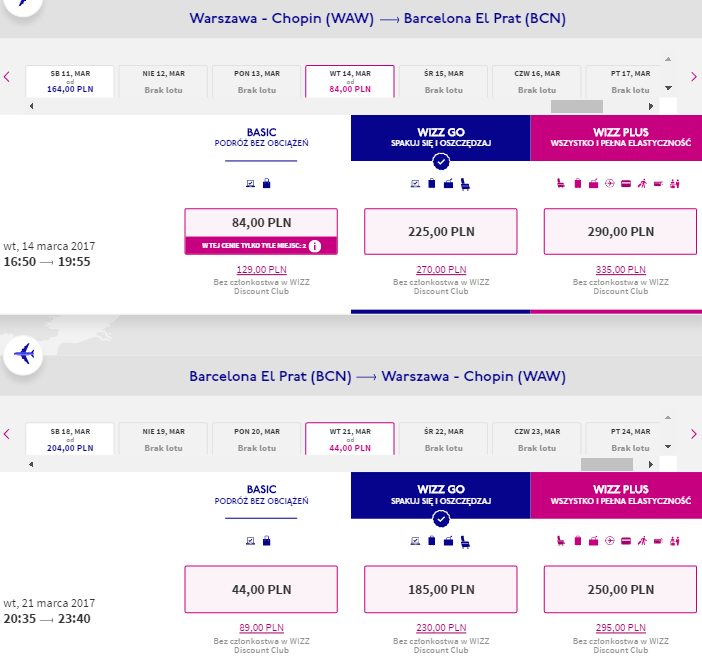Choose the 250,00 PLN Wizz Plus fare
702x664 pixels.
pos(621,589)
